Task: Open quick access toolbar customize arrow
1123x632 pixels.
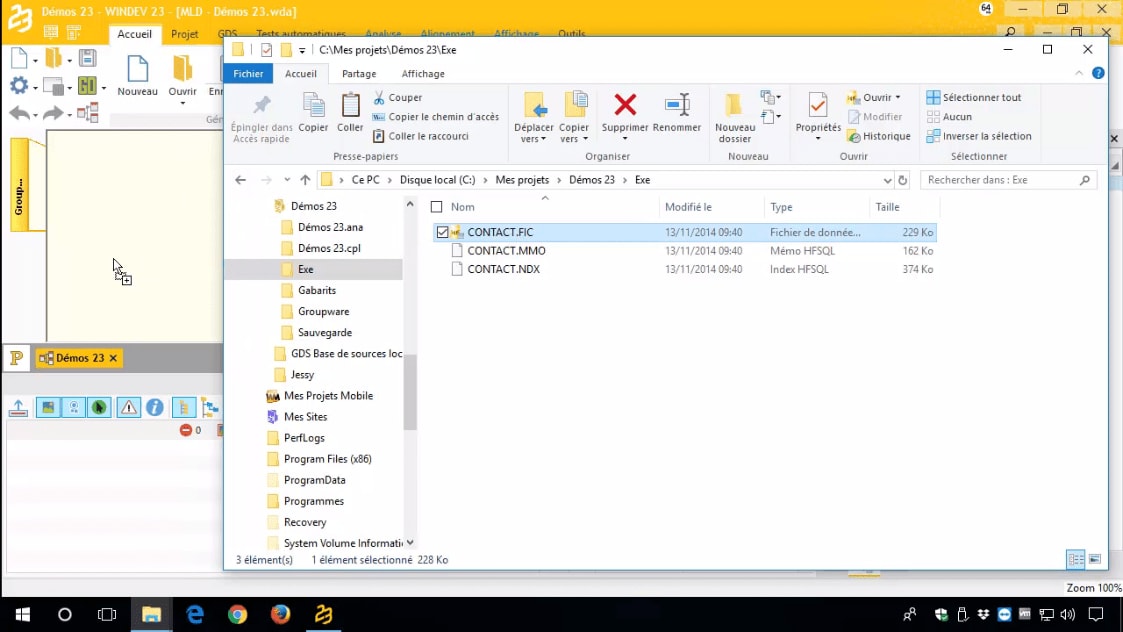Action: pyautogui.click(x=302, y=50)
